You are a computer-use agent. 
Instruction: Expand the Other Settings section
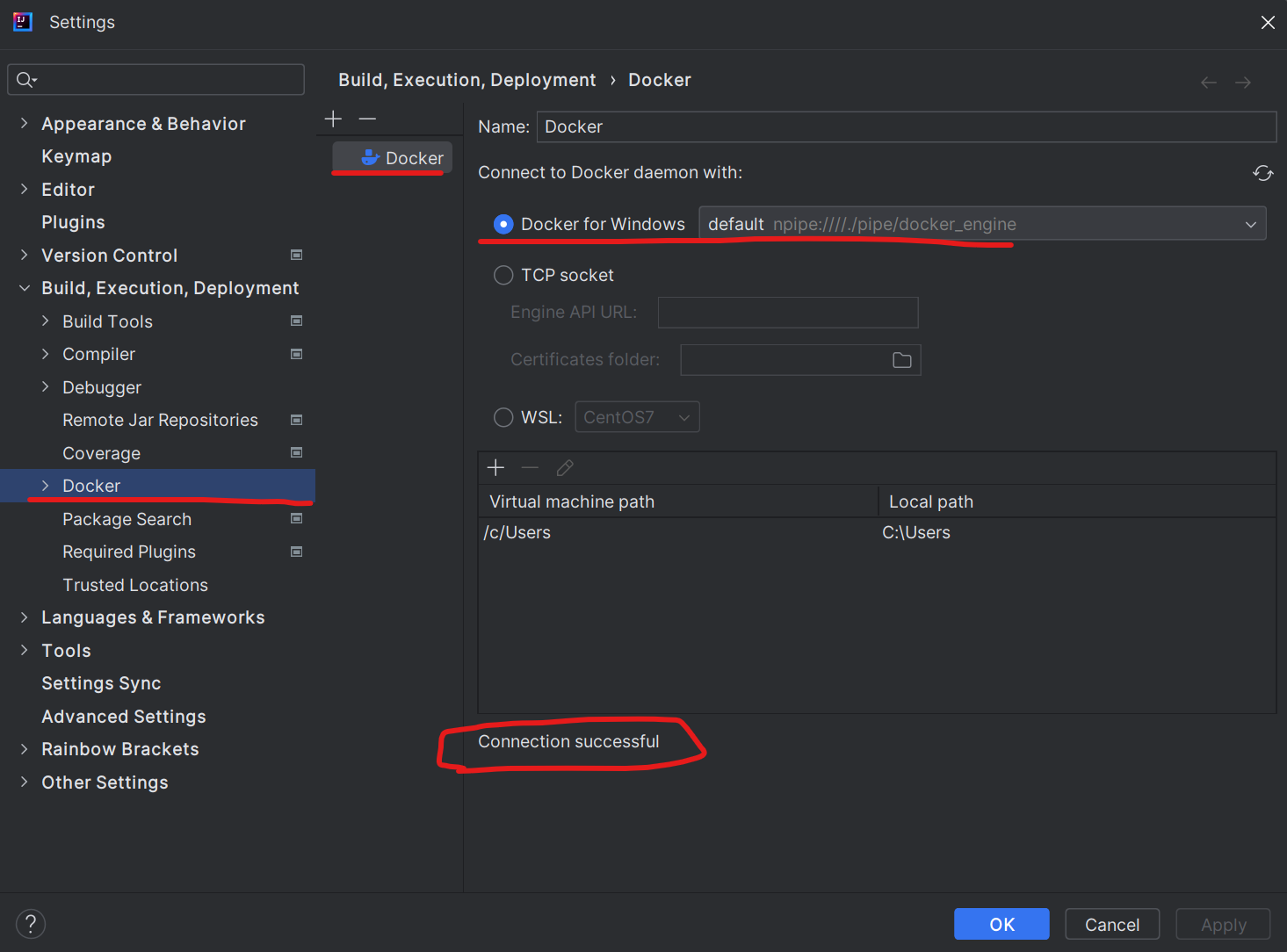[x=24, y=782]
